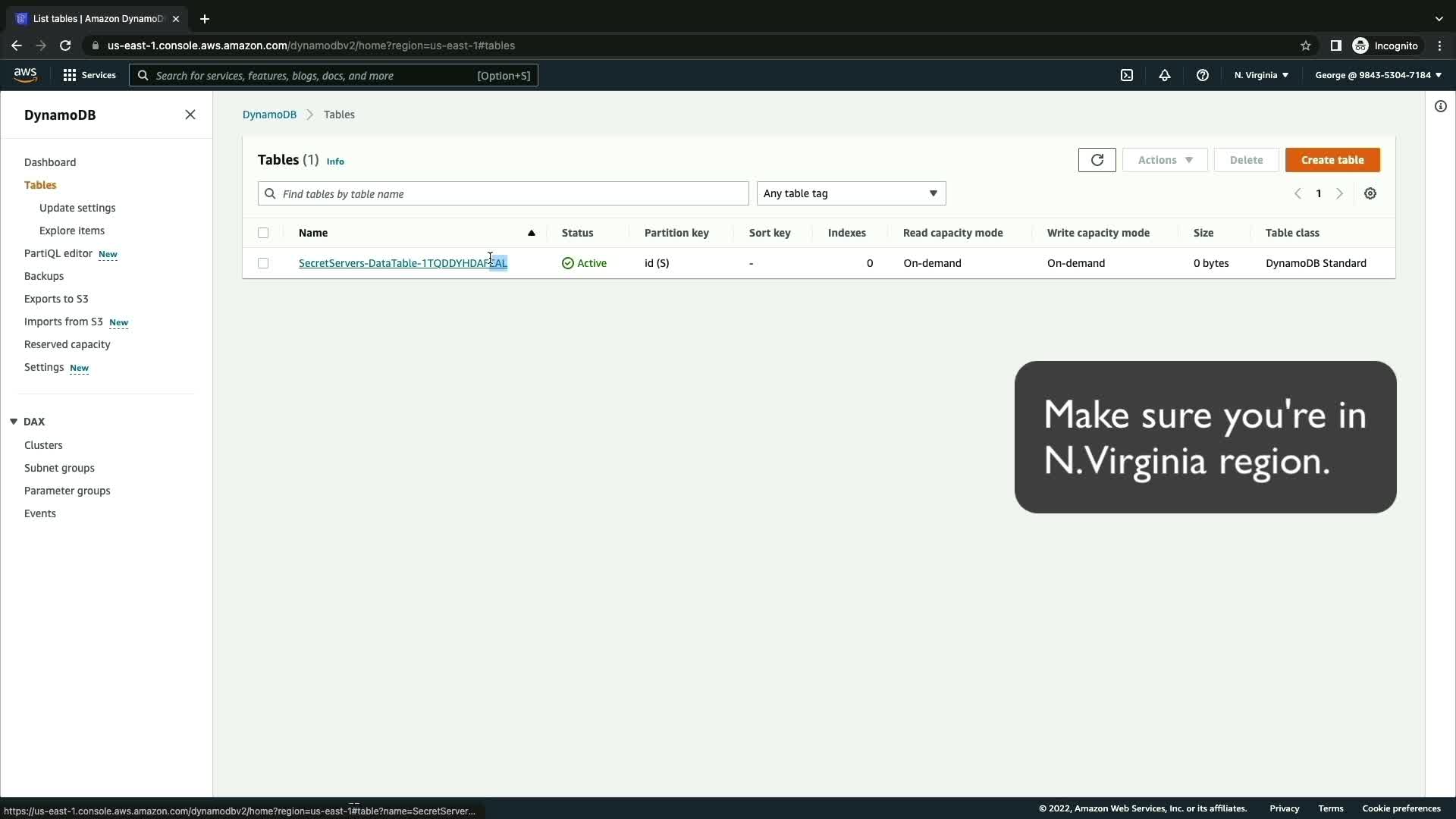The width and height of the screenshot is (1456, 819).
Task: Expand the N. Virginia region selector
Action: point(1261,75)
